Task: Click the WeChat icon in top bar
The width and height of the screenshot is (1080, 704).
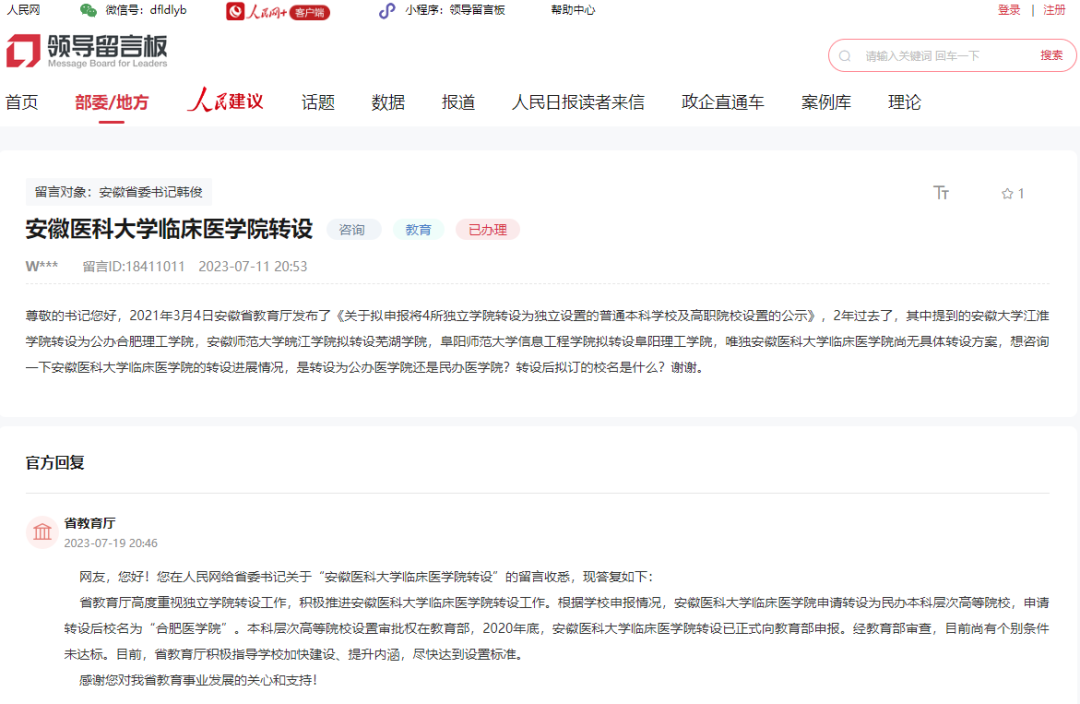Action: (89, 10)
